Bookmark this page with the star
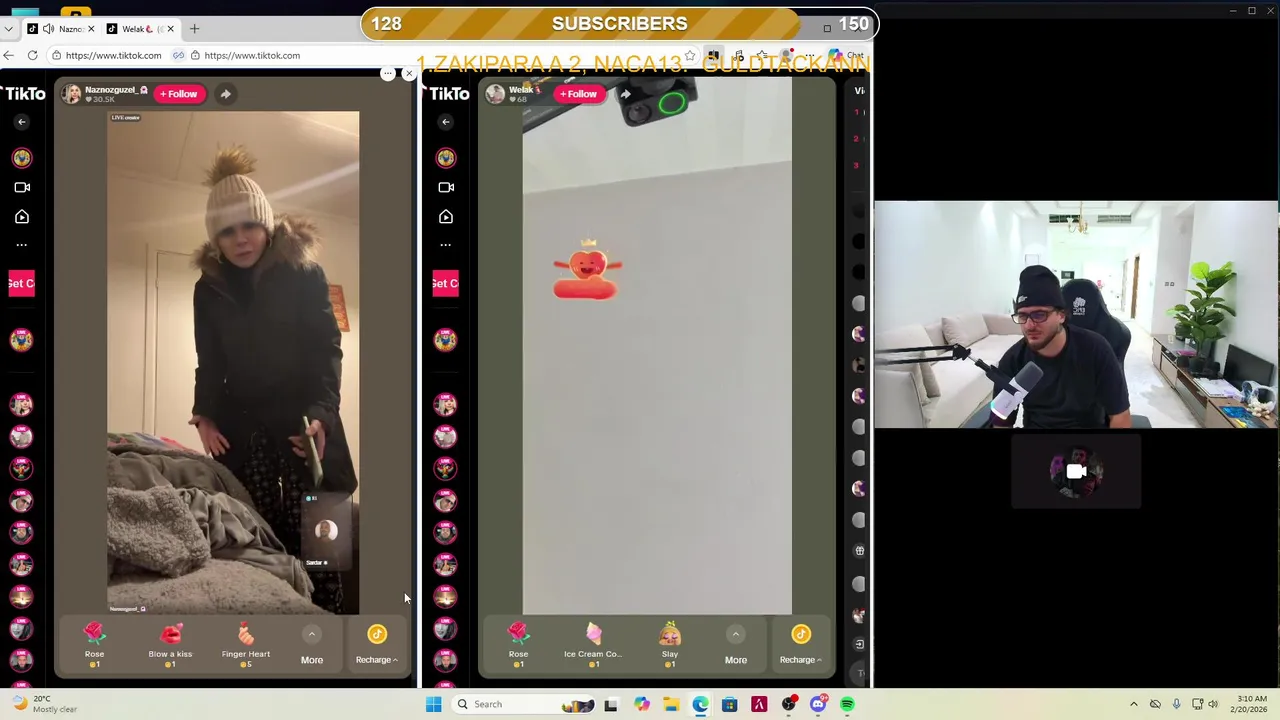The height and width of the screenshot is (720, 1280). 690,56
